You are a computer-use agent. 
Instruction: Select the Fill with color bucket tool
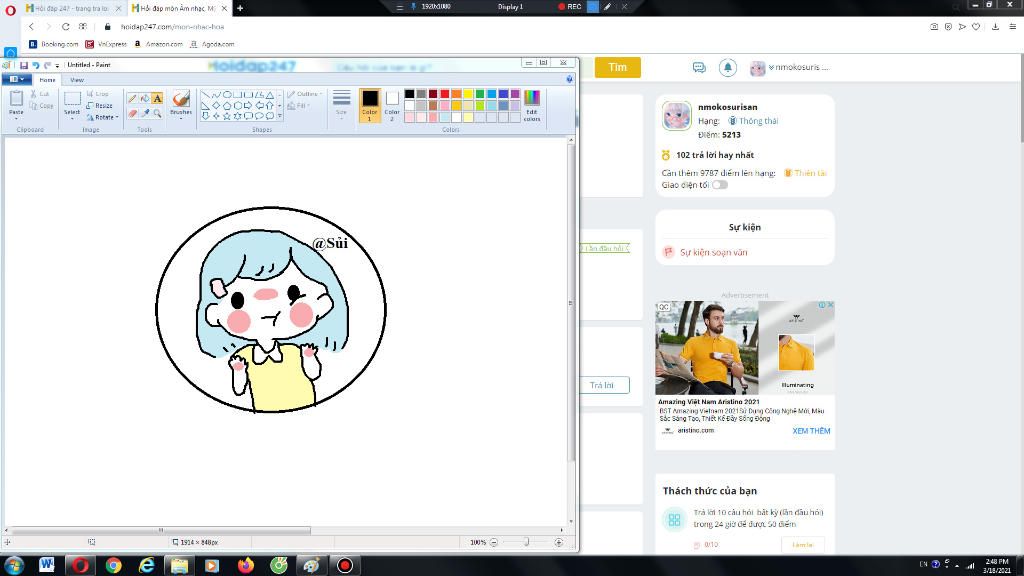[x=145, y=98]
